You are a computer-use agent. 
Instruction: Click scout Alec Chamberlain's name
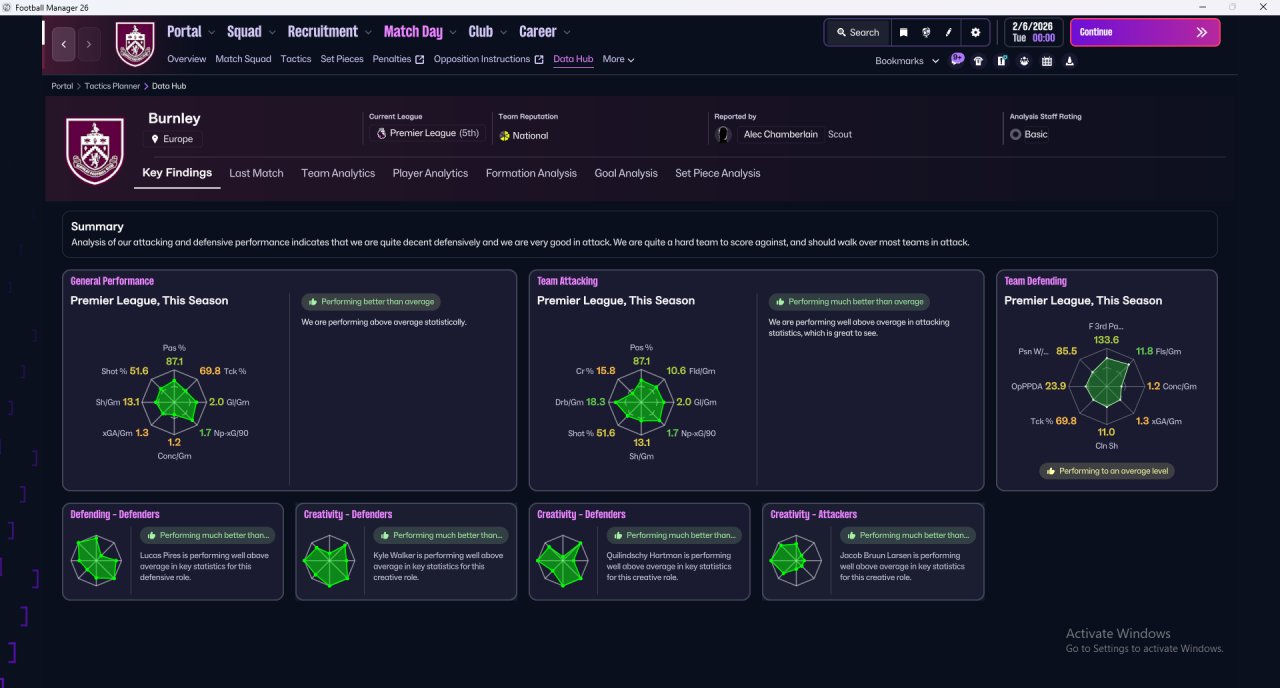[783, 134]
